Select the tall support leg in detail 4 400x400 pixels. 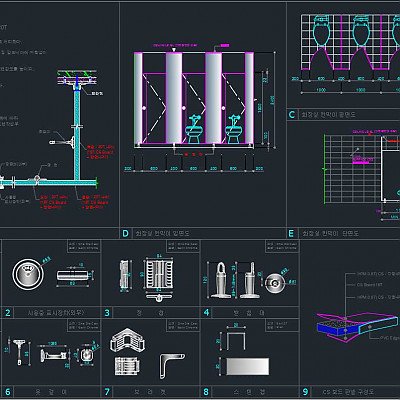pyautogui.click(x=220, y=280)
